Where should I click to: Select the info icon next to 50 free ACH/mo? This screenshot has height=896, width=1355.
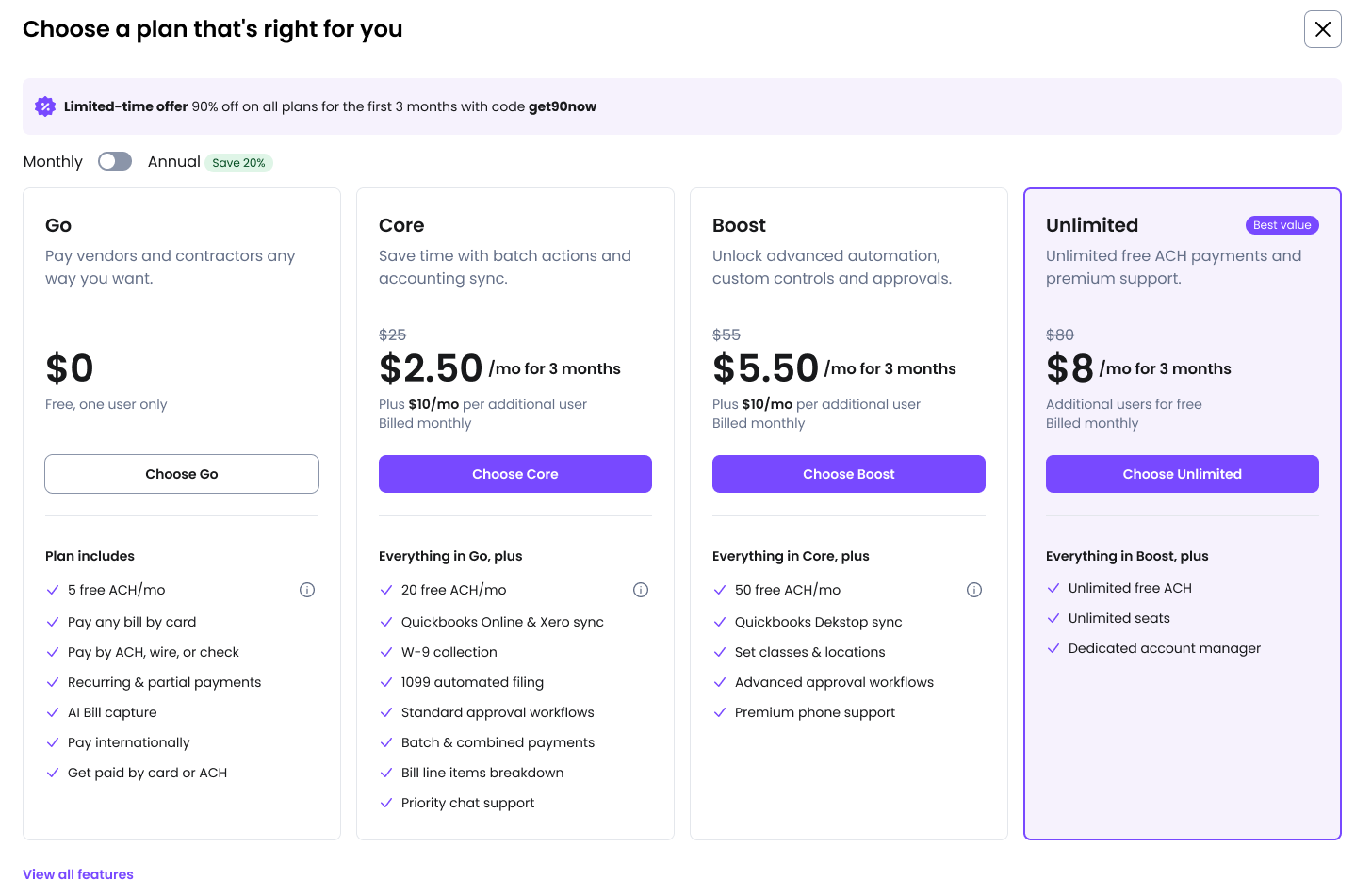pos(974,589)
